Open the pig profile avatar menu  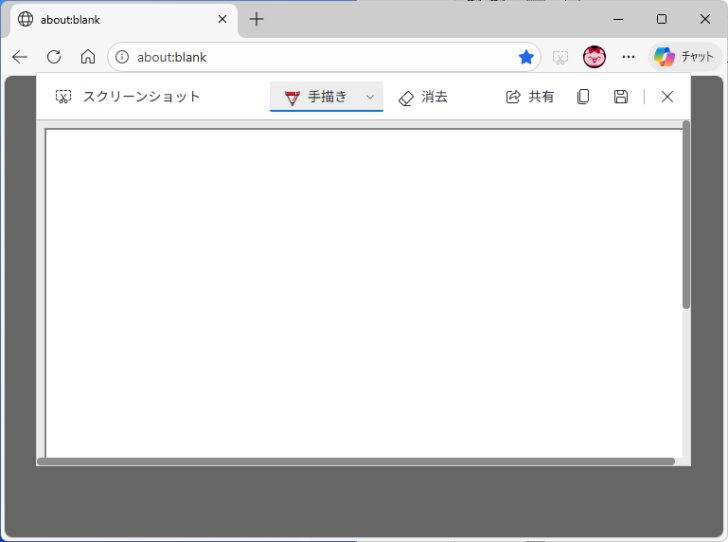click(594, 57)
